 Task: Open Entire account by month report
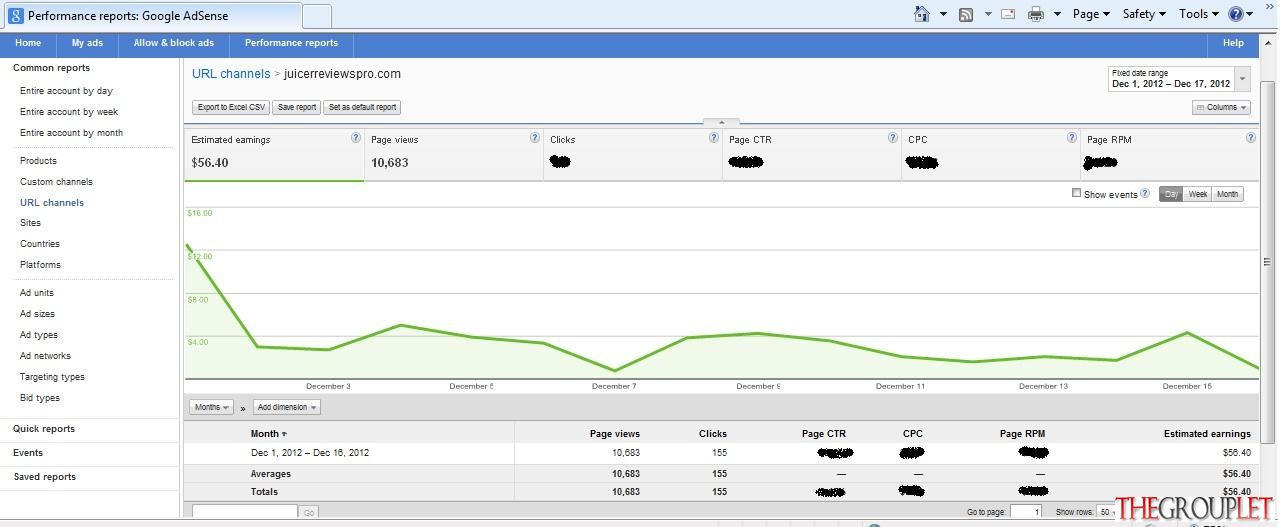[71, 133]
